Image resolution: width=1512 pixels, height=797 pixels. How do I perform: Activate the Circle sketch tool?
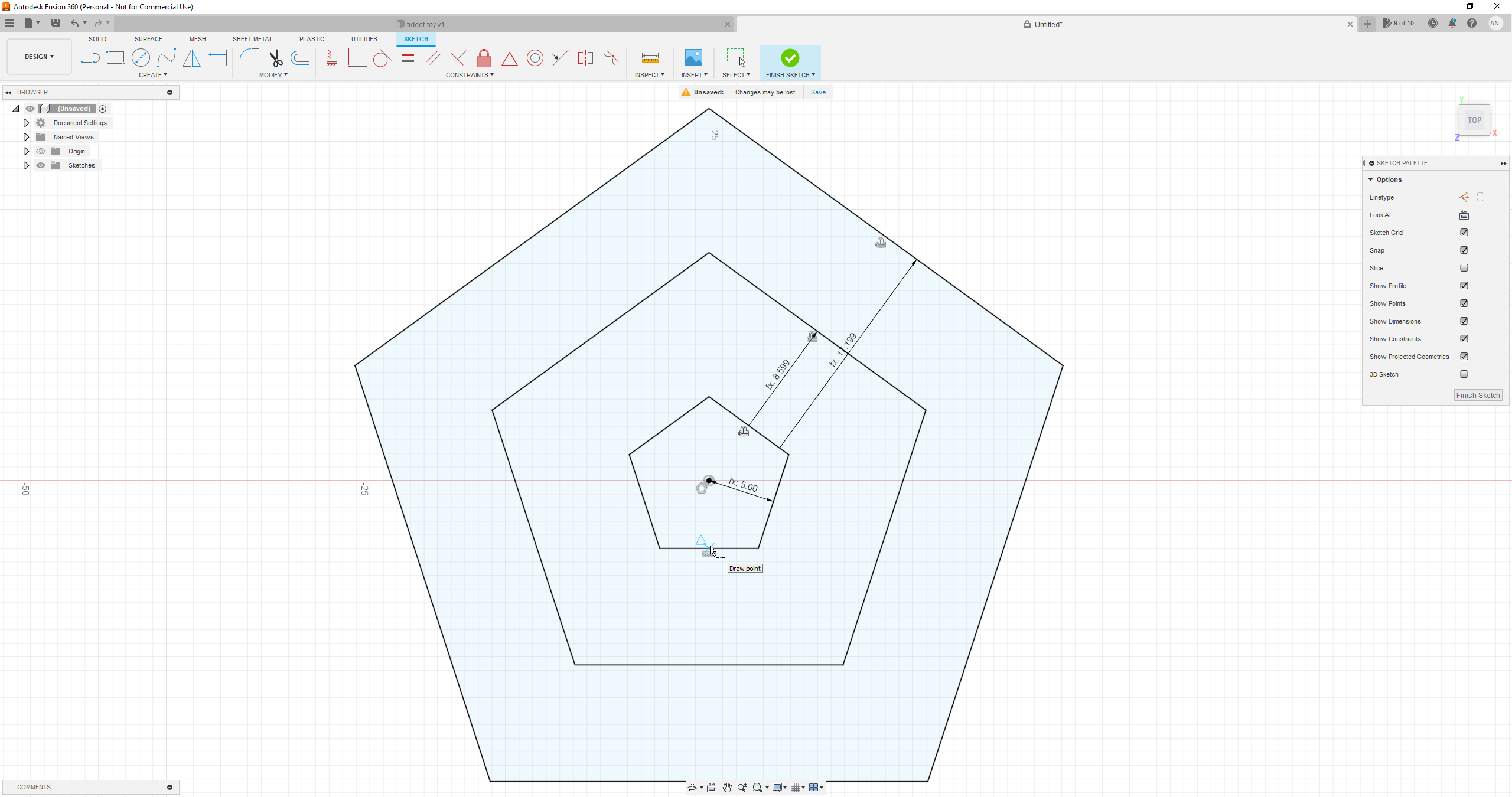(142, 58)
